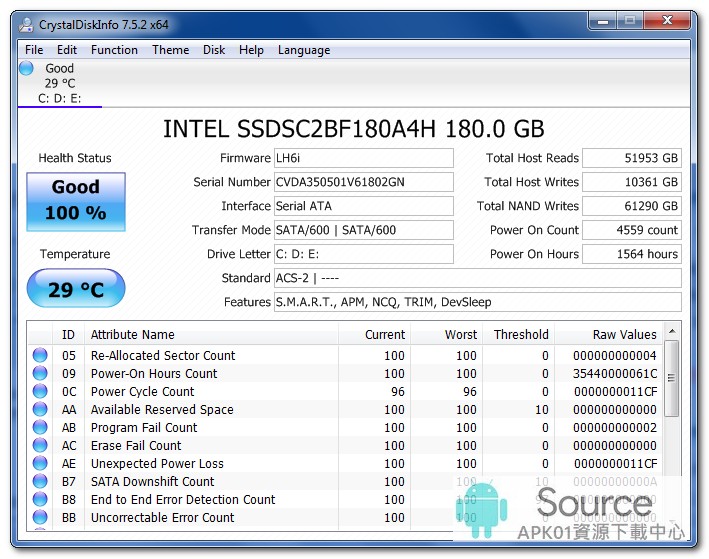
Task: Click the Raw Values column header
Action: coord(609,334)
